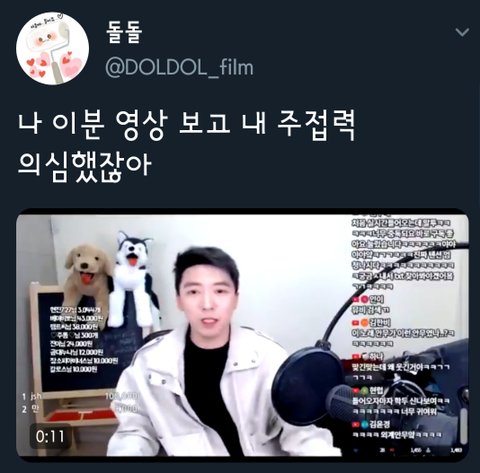The height and width of the screenshot is (473, 480).
Task: Select the teal avatar beside 김윤경
Action: pyautogui.click(x=365, y=424)
